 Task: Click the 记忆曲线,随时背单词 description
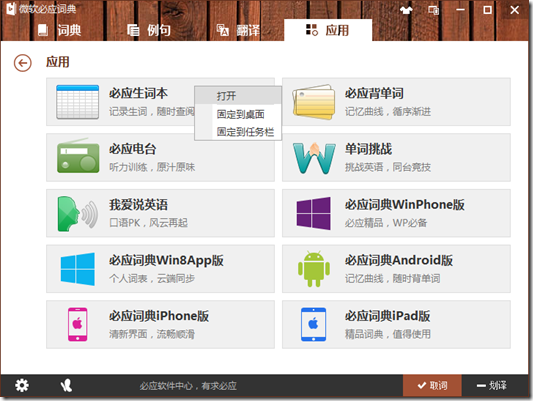pyautogui.click(x=393, y=278)
